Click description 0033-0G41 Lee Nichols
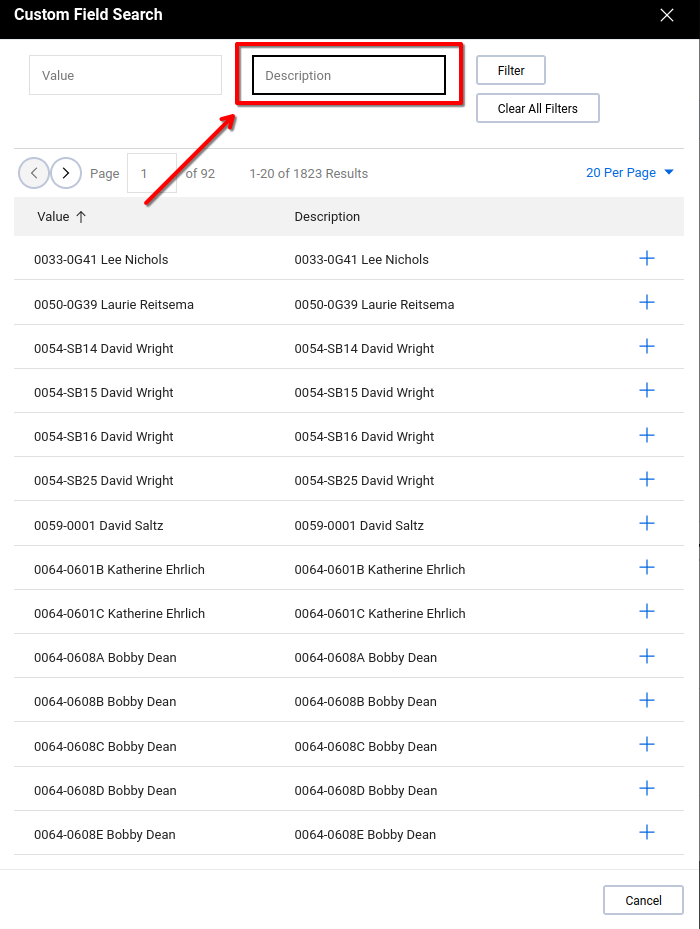700x929 pixels. pyautogui.click(x=362, y=260)
